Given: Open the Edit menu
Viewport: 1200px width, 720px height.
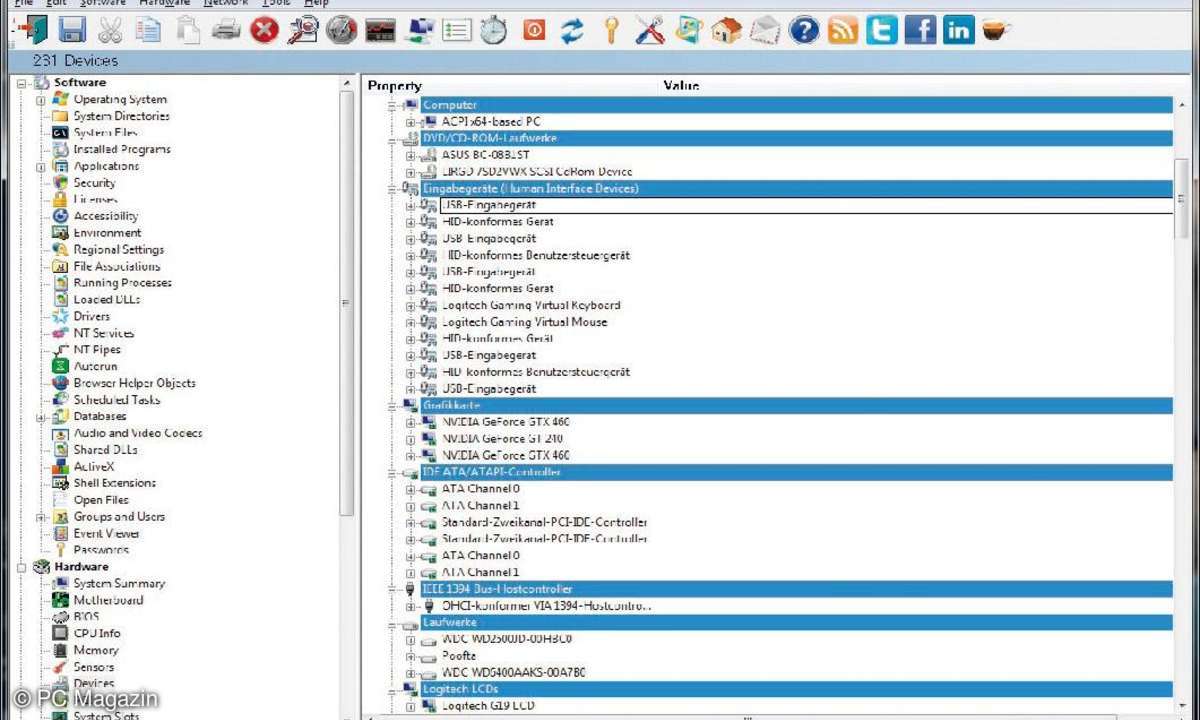Looking at the screenshot, I should (56, 3).
